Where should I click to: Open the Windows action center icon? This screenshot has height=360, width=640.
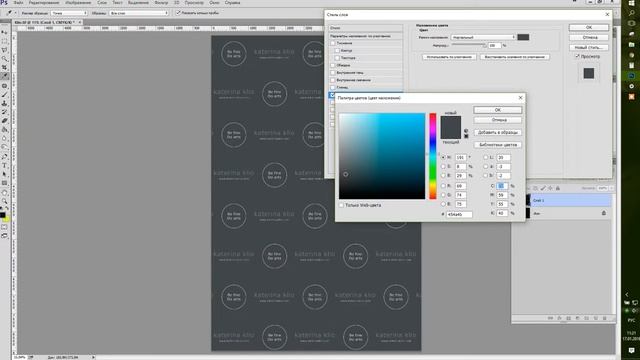(631, 351)
